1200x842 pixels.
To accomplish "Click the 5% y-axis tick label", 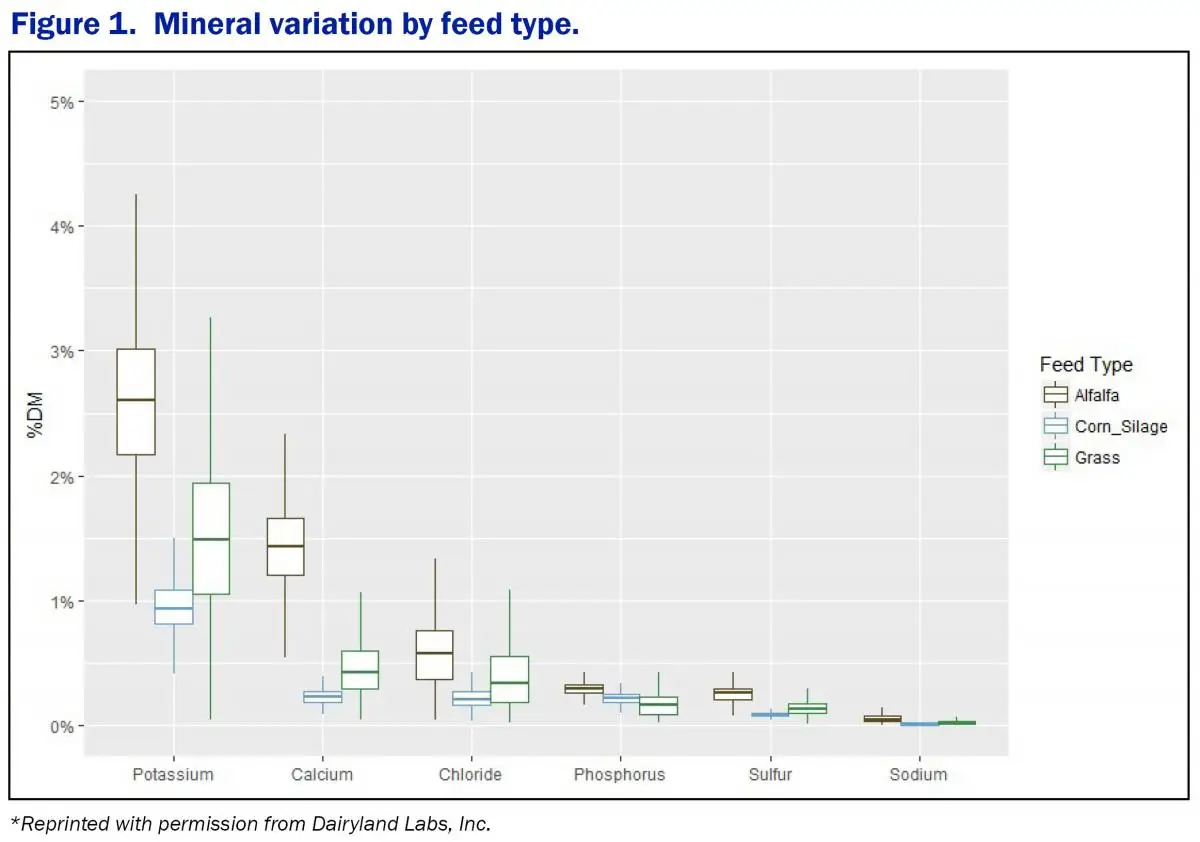I will [x=61, y=102].
